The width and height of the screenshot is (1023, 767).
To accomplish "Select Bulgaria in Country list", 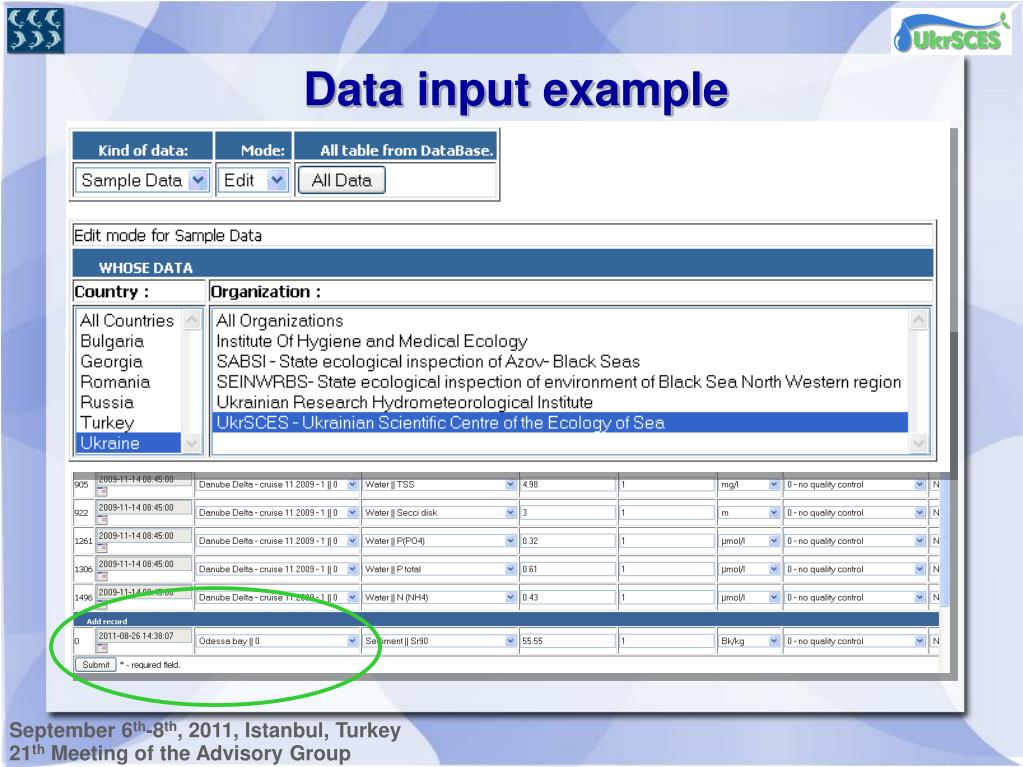I will coord(127,341).
